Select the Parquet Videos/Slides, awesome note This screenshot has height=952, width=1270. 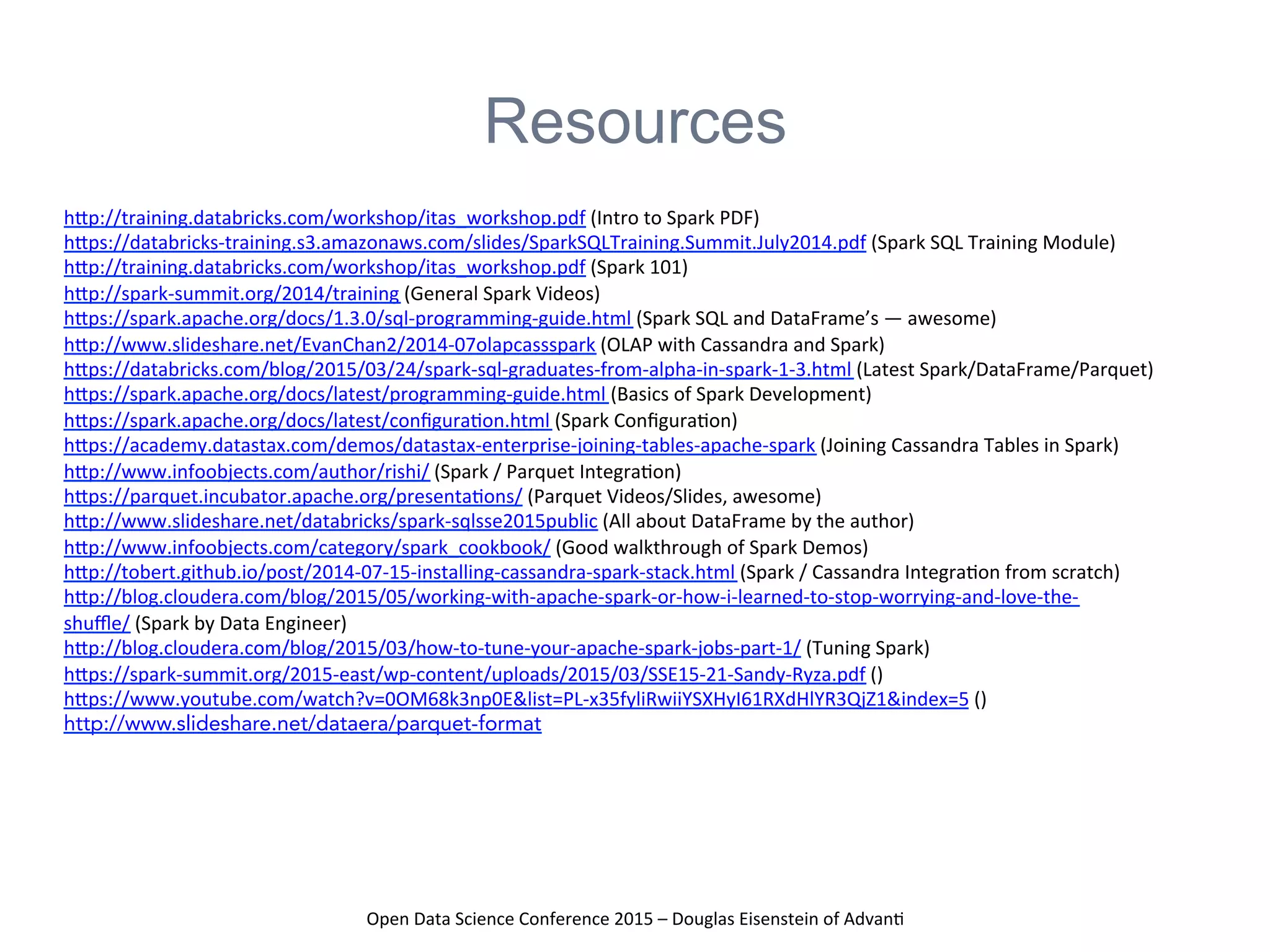pyautogui.click(x=675, y=497)
